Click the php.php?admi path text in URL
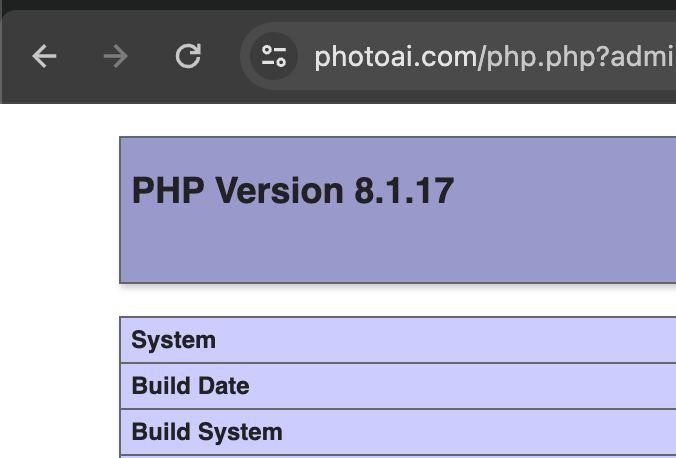The width and height of the screenshot is (676, 458). click(x=579, y=57)
